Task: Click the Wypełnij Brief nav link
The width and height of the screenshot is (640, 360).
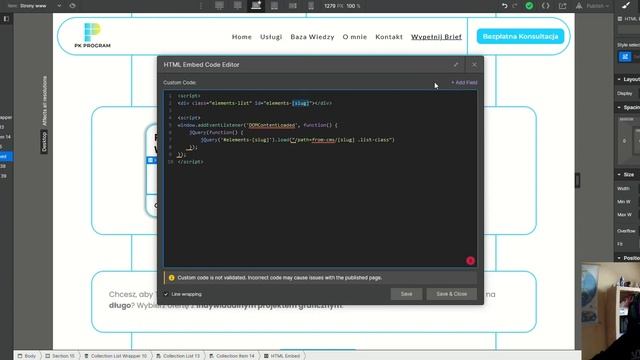Action: coord(436,37)
